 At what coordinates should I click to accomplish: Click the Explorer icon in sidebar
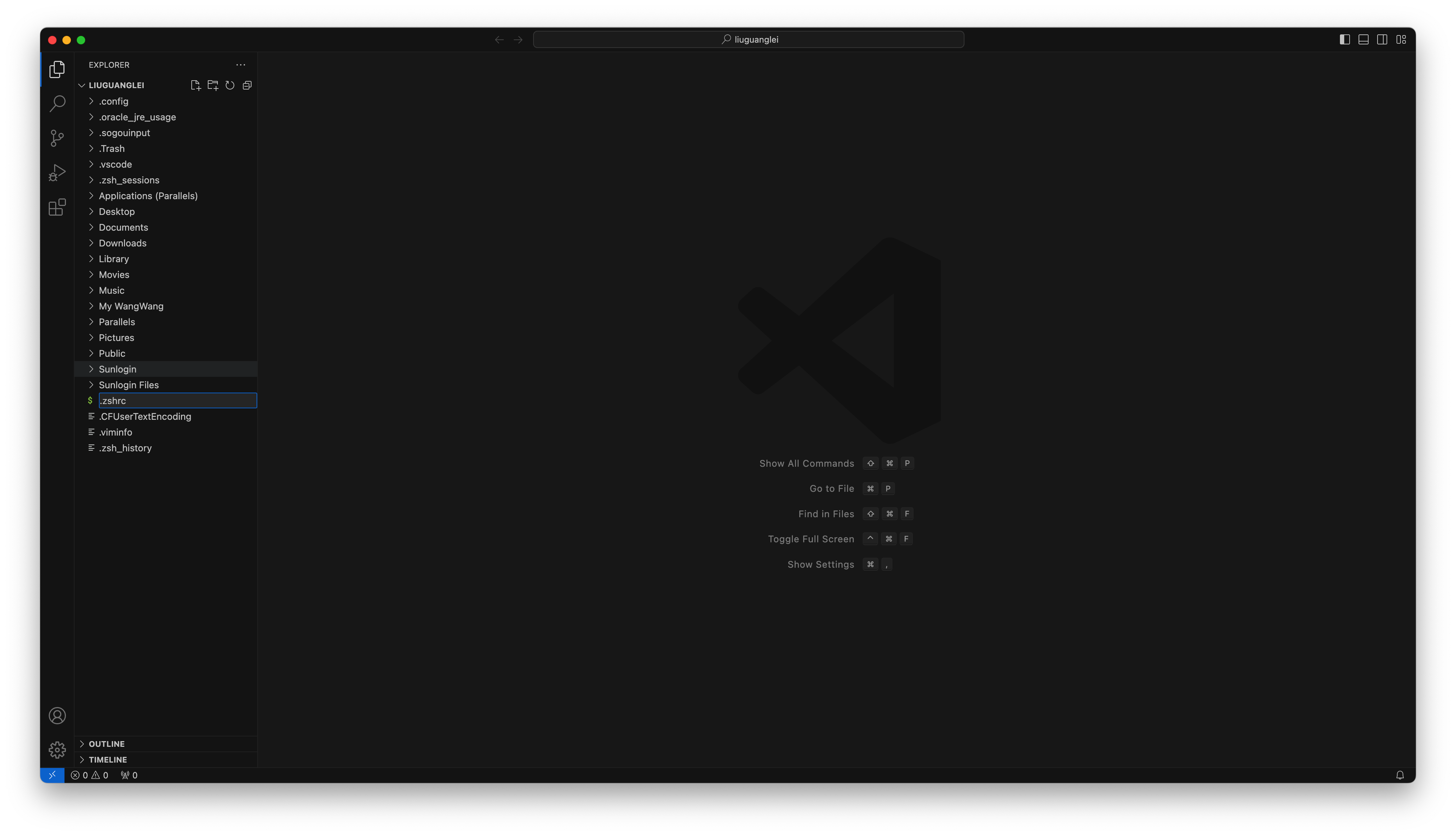click(57, 69)
